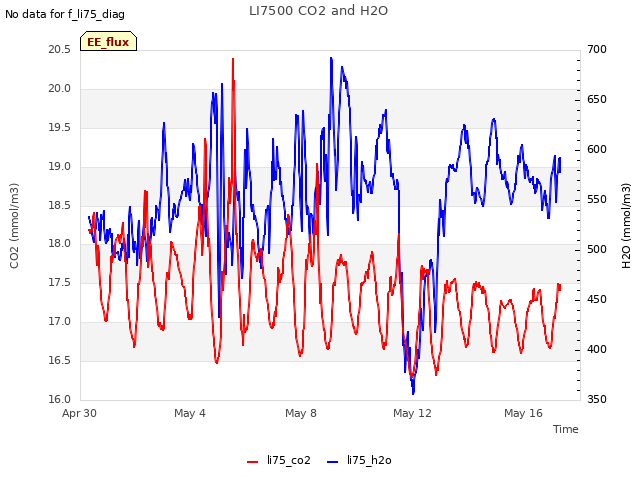Viewport: 640px width, 480px height.
Task: Click the tallest red CO2 peak near 20.4
Action: 233,60
